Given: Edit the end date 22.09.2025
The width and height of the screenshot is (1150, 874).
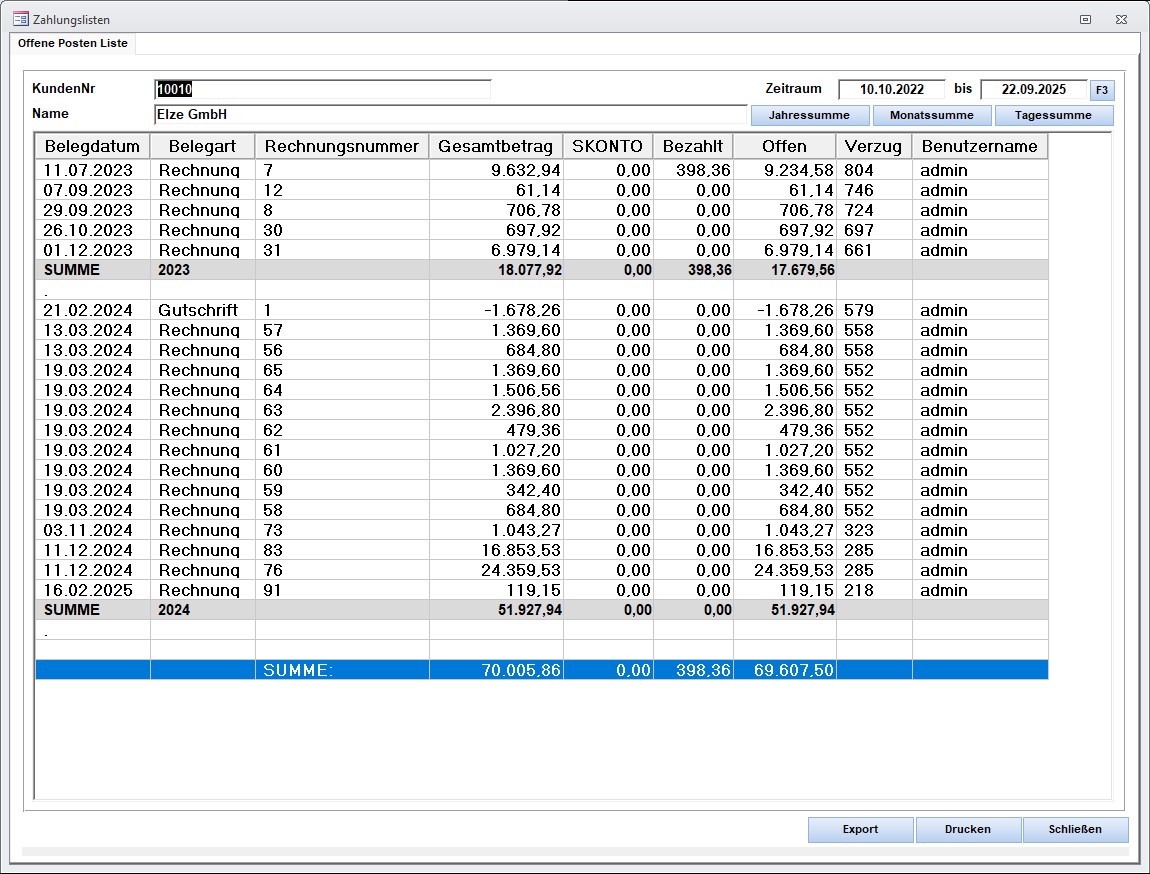Looking at the screenshot, I should (1033, 89).
